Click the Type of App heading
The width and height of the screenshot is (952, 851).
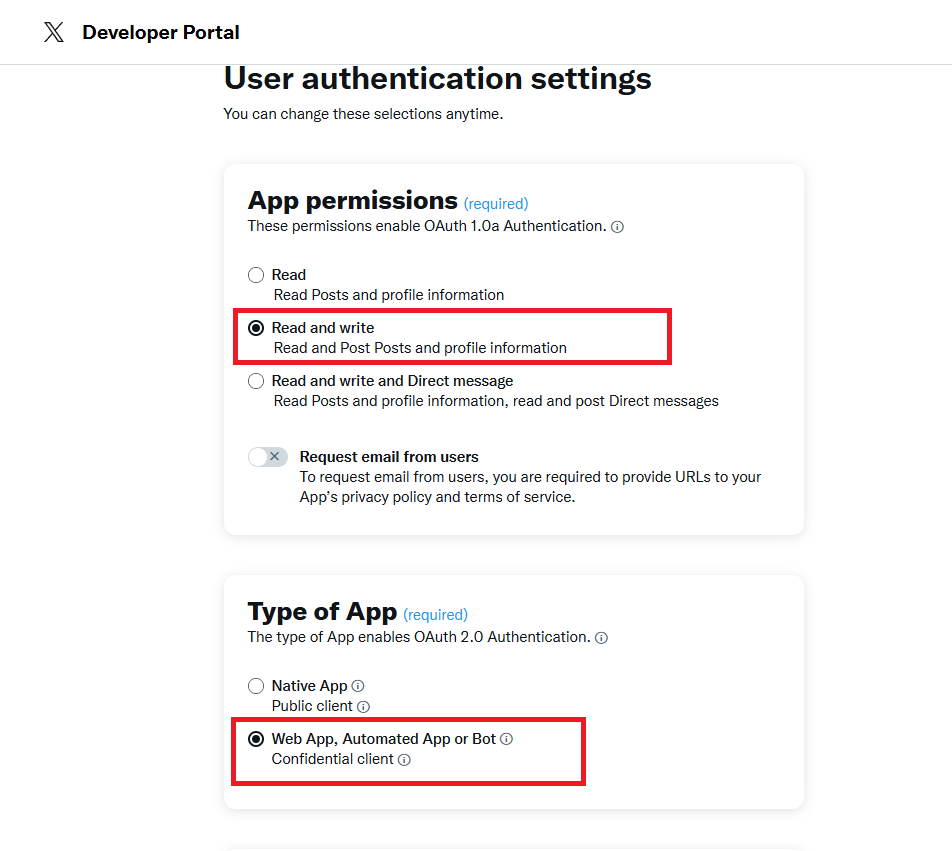pyautogui.click(x=322, y=611)
